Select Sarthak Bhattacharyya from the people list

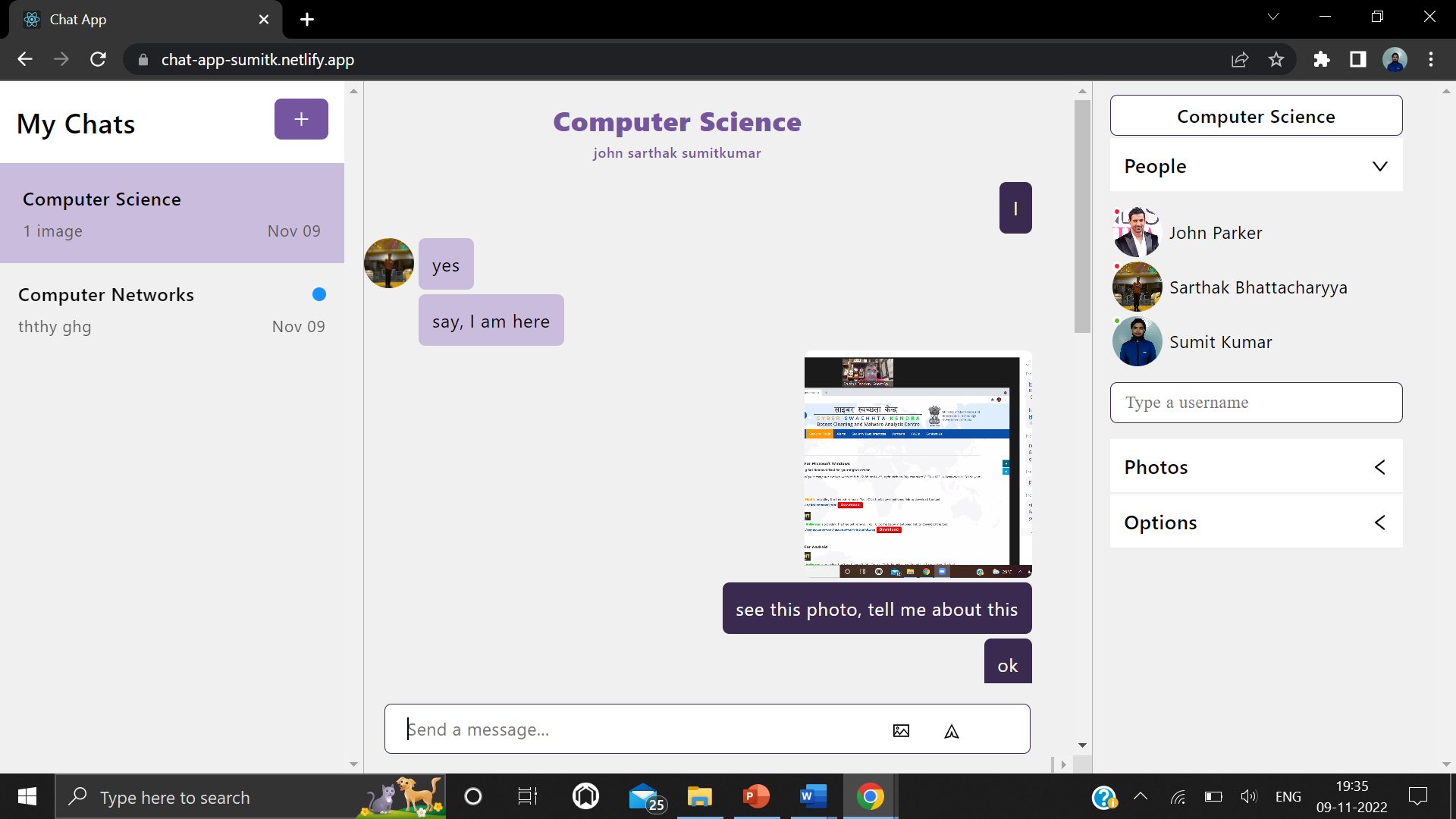tap(1258, 287)
